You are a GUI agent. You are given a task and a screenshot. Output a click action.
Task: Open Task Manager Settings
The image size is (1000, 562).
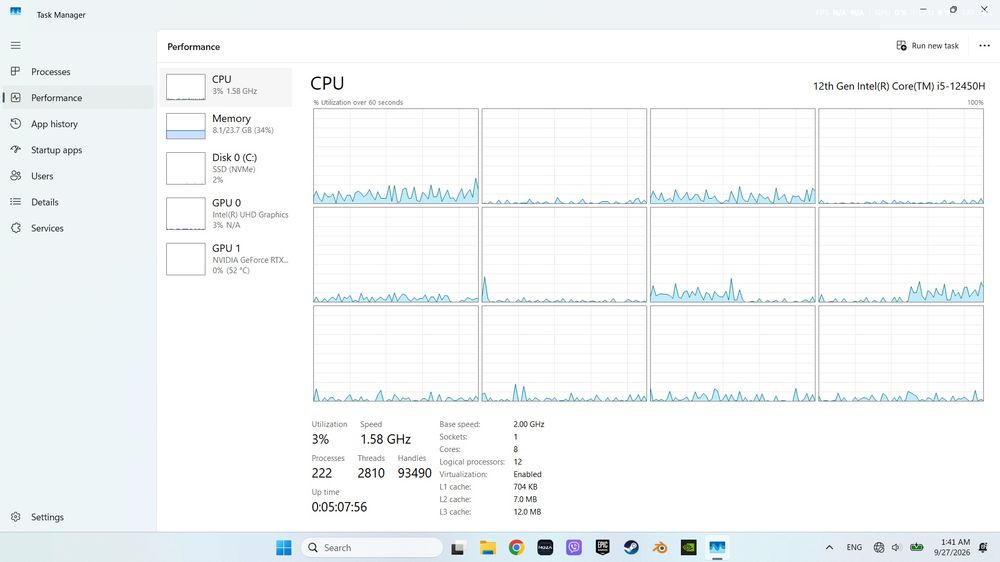(78, 517)
